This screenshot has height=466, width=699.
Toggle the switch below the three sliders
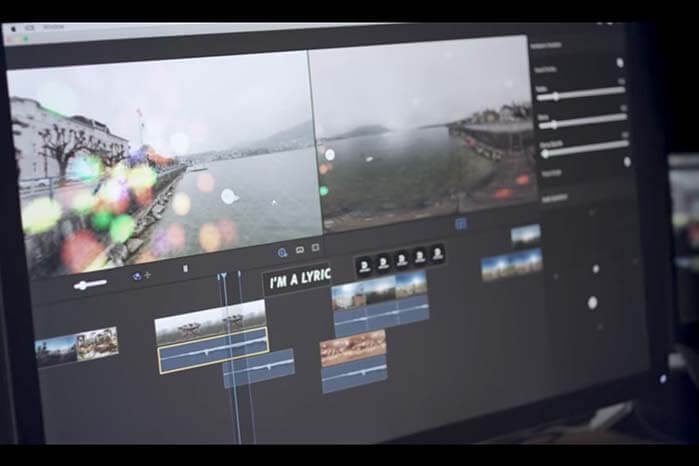tap(627, 162)
